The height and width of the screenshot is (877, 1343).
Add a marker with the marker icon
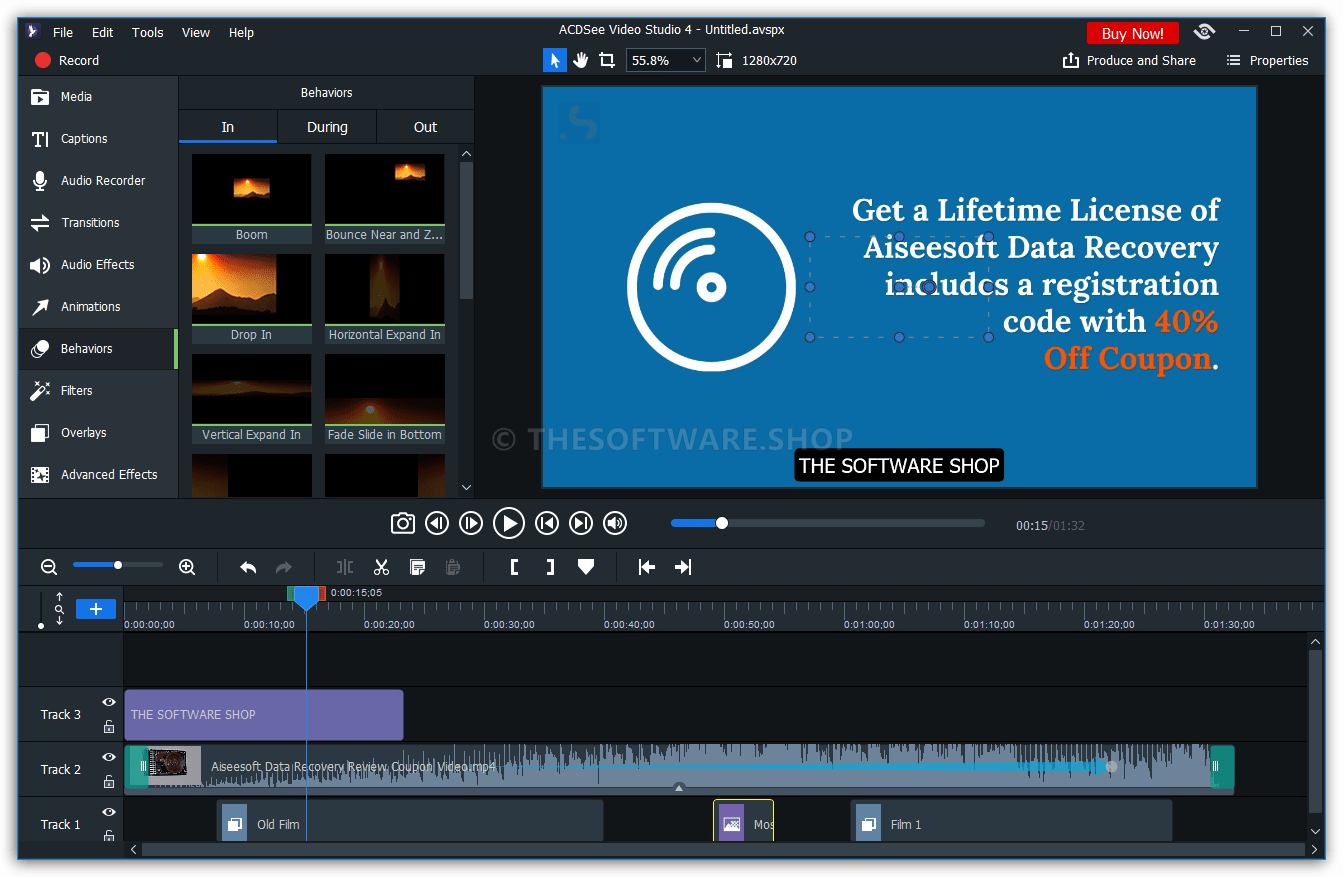coord(586,567)
